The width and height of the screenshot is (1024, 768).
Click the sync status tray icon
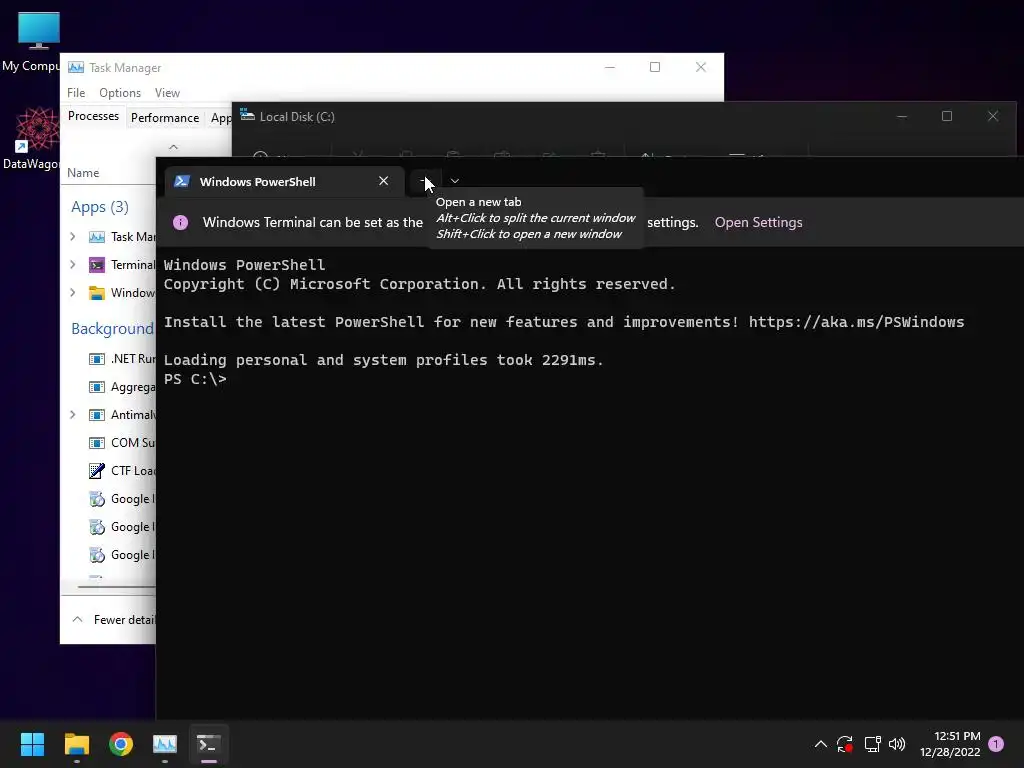(x=844, y=744)
